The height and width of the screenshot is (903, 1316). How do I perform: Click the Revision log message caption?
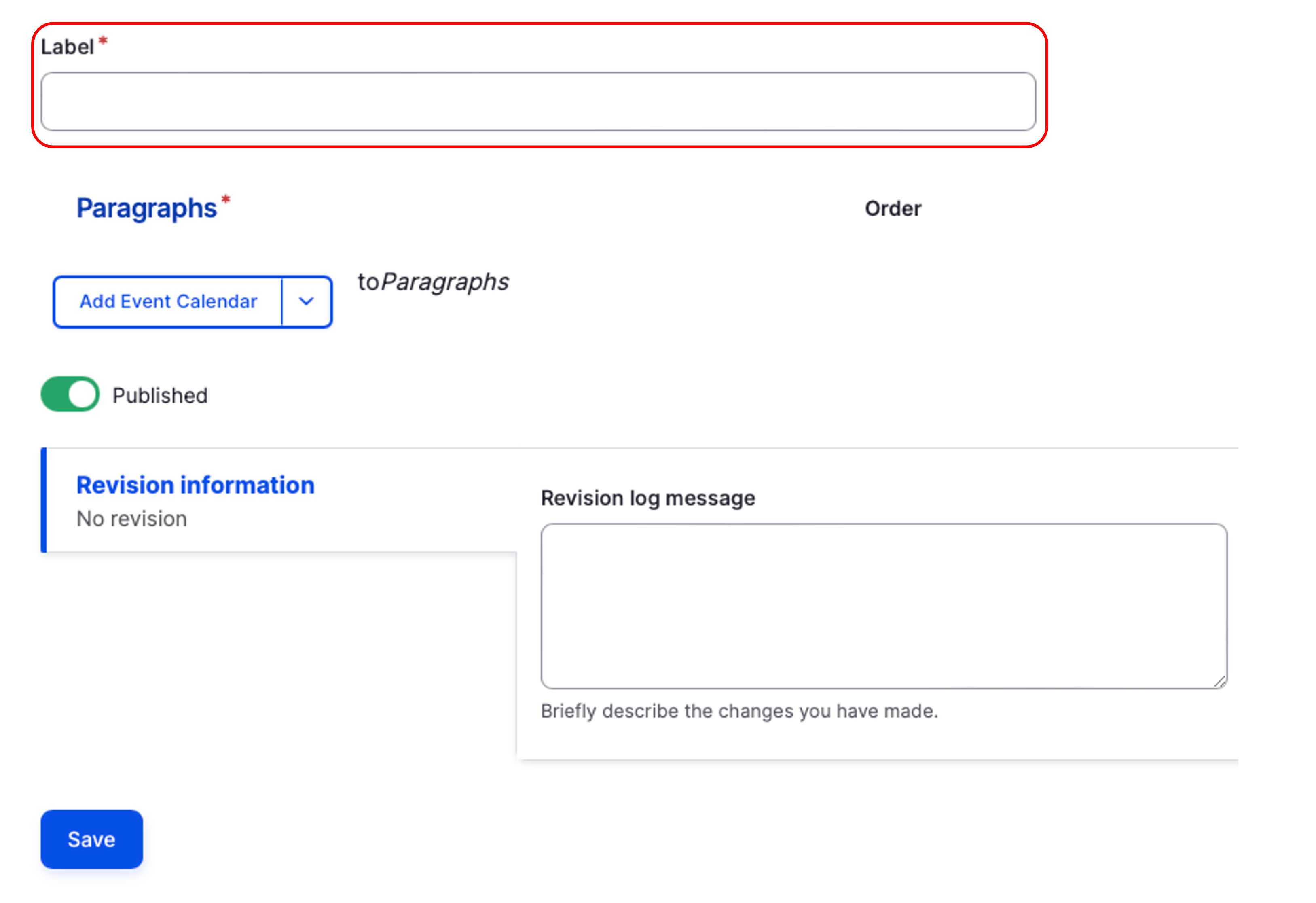648,498
